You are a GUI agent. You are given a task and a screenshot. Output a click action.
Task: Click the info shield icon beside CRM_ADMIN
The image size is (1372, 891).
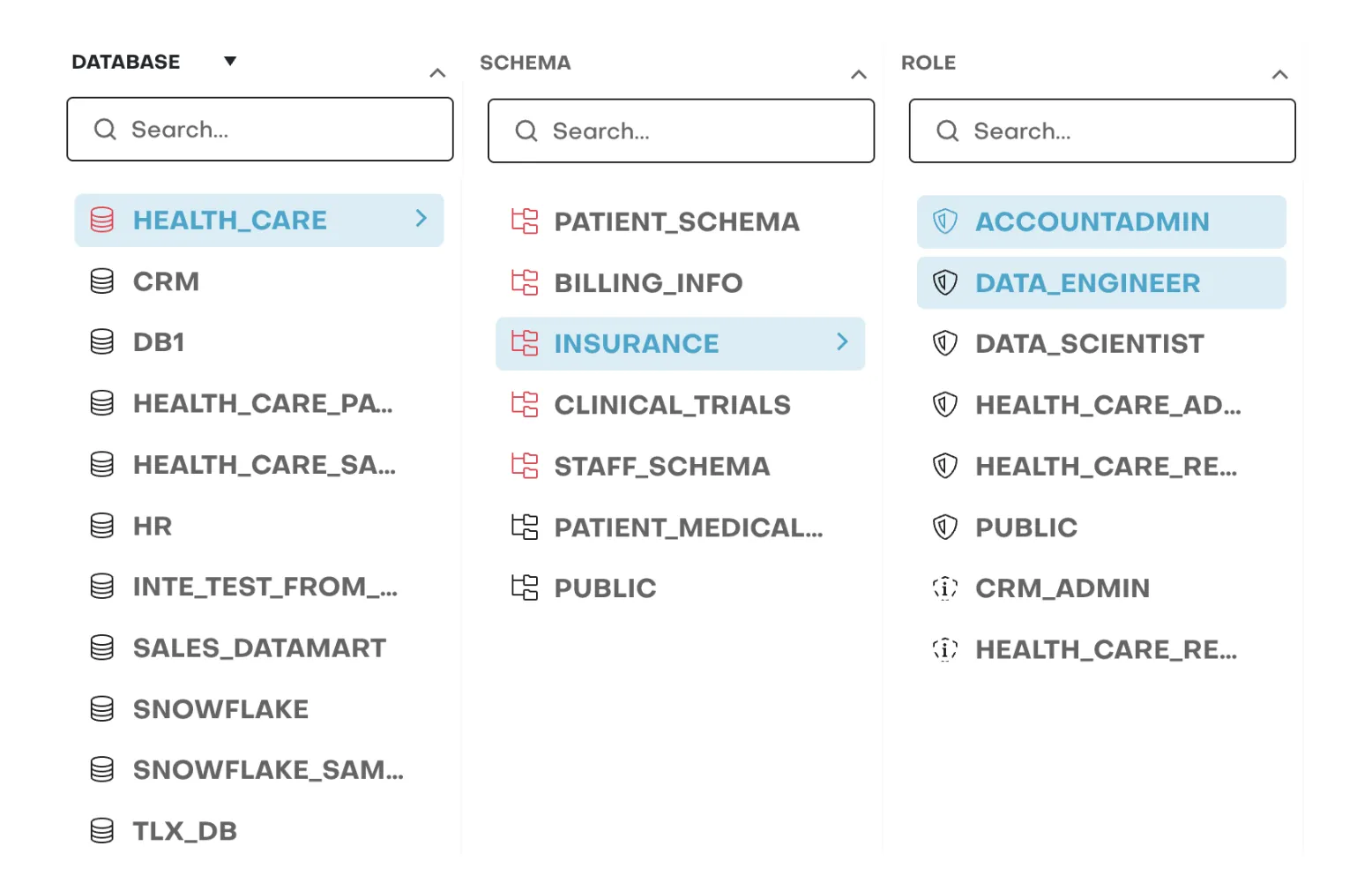tap(944, 588)
